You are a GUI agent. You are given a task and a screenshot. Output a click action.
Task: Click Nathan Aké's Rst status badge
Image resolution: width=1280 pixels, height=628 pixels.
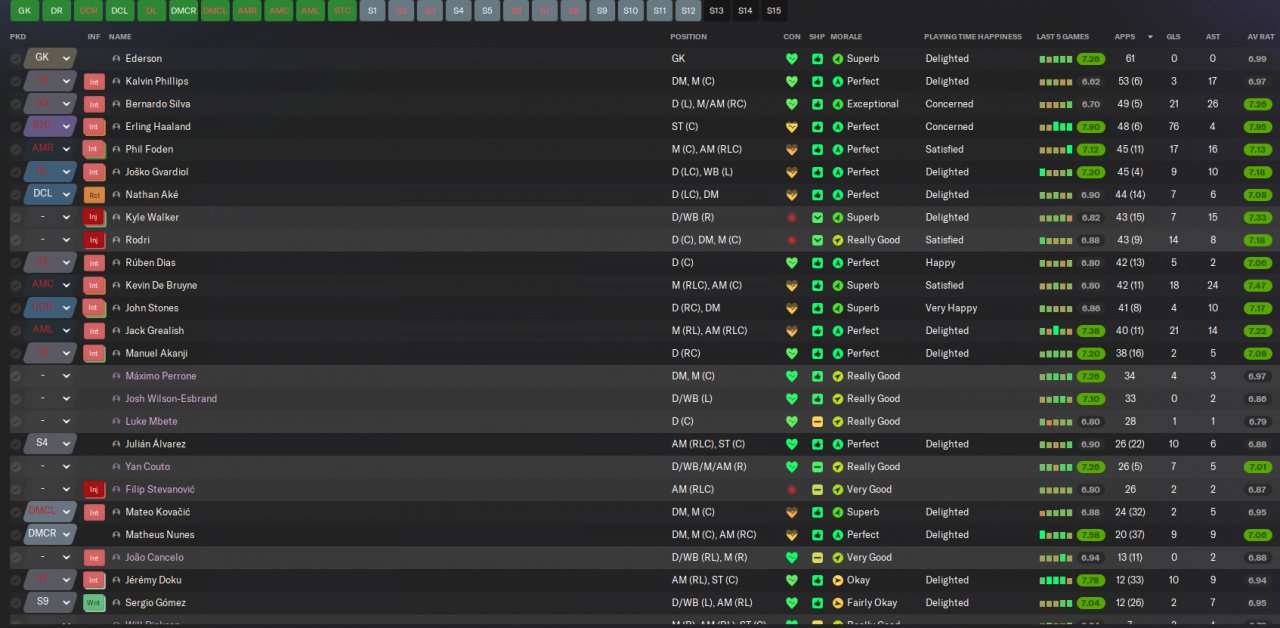[94, 195]
